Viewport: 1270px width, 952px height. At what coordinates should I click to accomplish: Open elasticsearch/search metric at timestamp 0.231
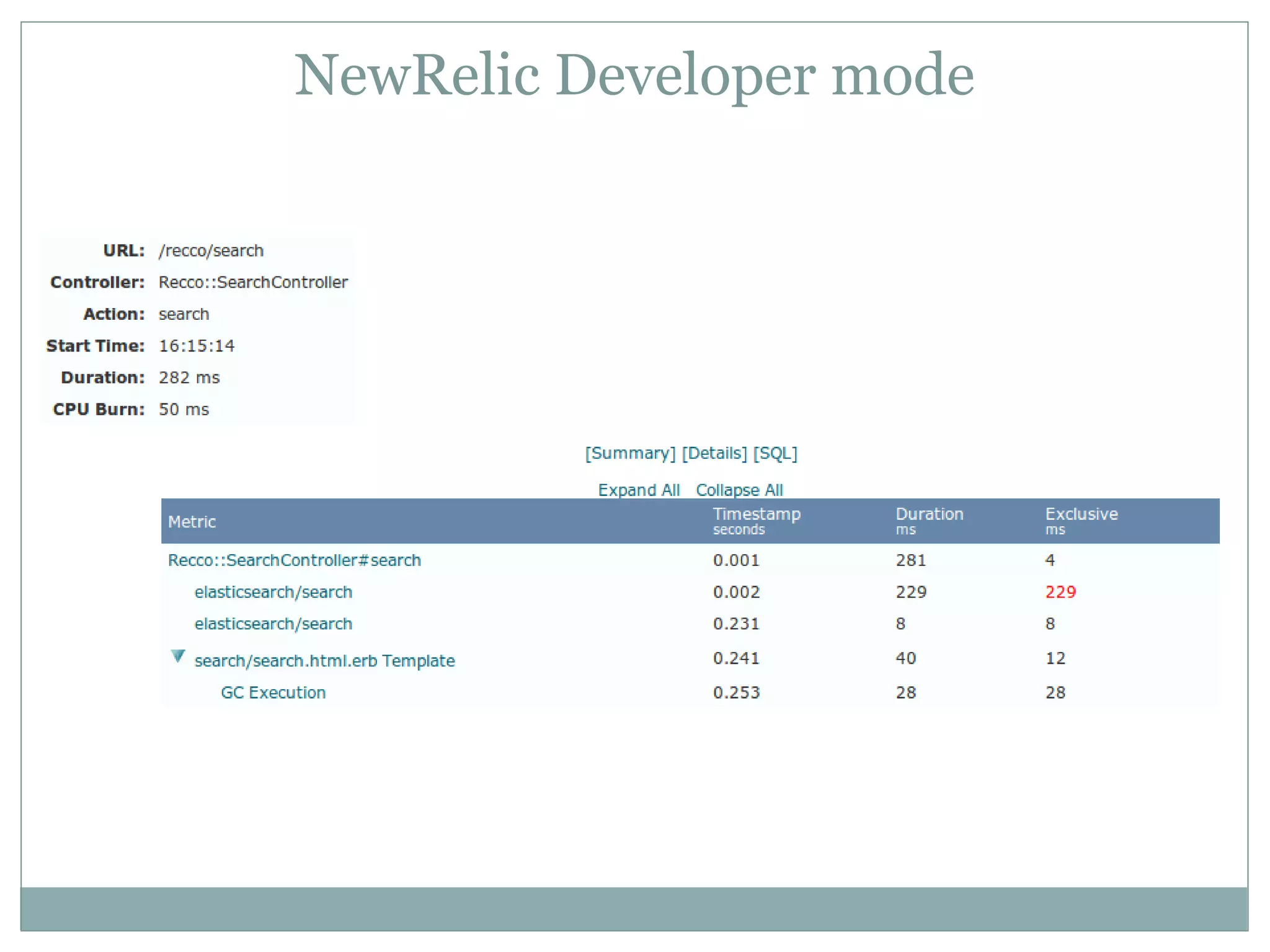coord(273,624)
